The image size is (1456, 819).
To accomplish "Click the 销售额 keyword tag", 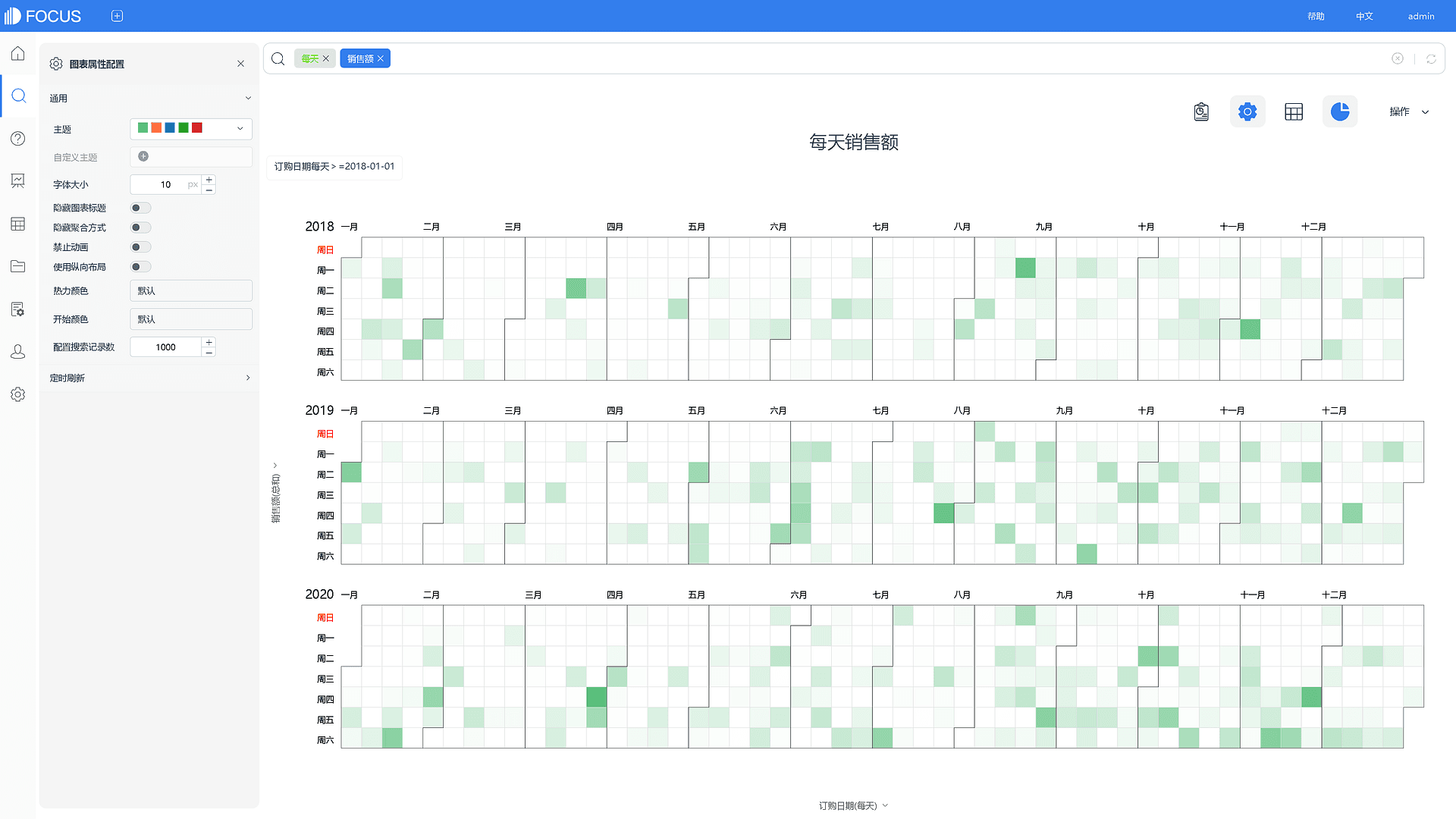I will pyautogui.click(x=360, y=58).
